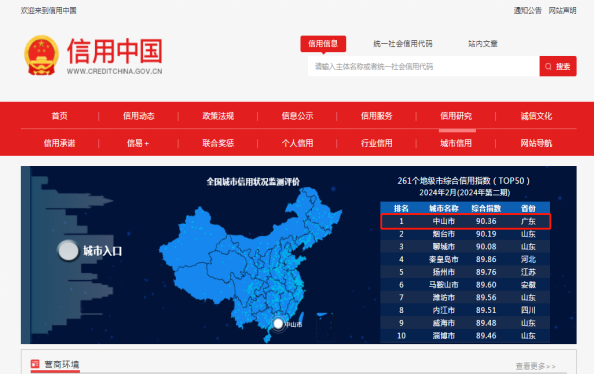Select the 信用信息 search tab
The width and height of the screenshot is (595, 374).
click(323, 44)
